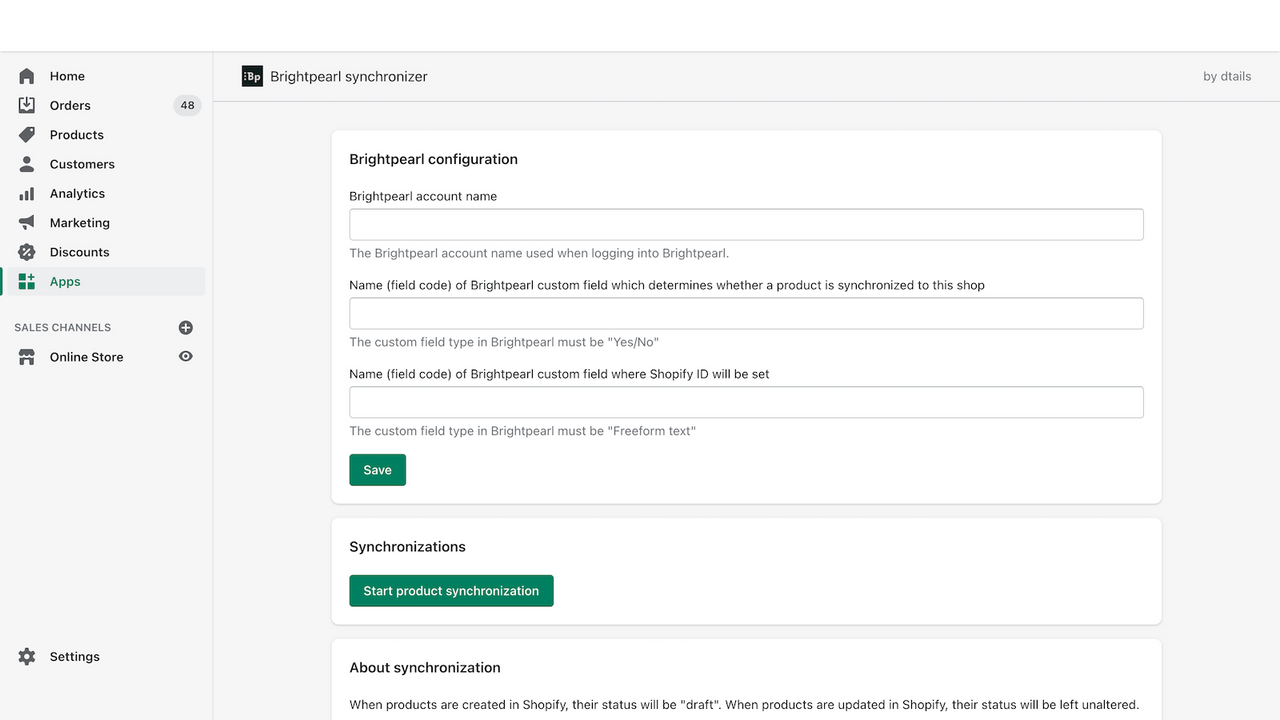Click the 'must be "Yes/No"' help text
The width and height of the screenshot is (1280, 720).
(504, 342)
